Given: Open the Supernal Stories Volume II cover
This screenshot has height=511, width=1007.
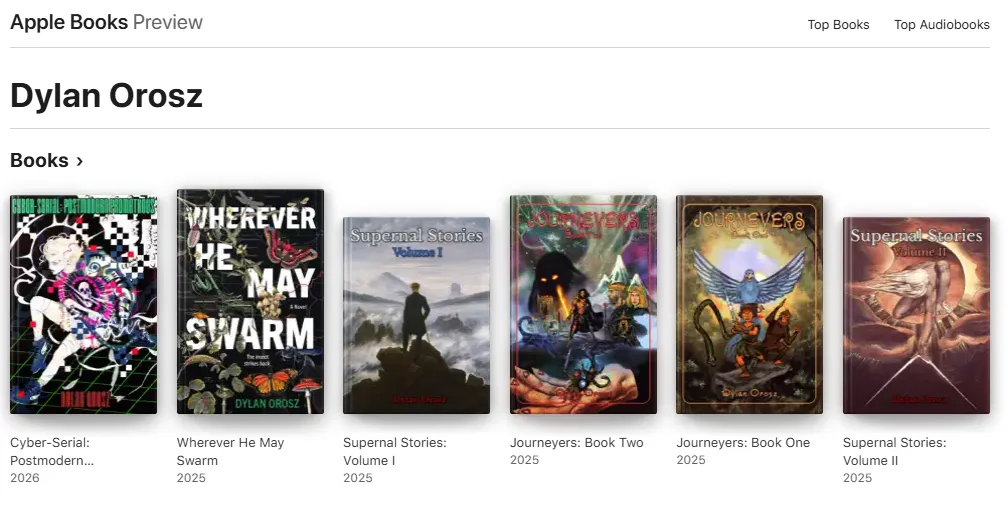Looking at the screenshot, I should pyautogui.click(x=916, y=315).
